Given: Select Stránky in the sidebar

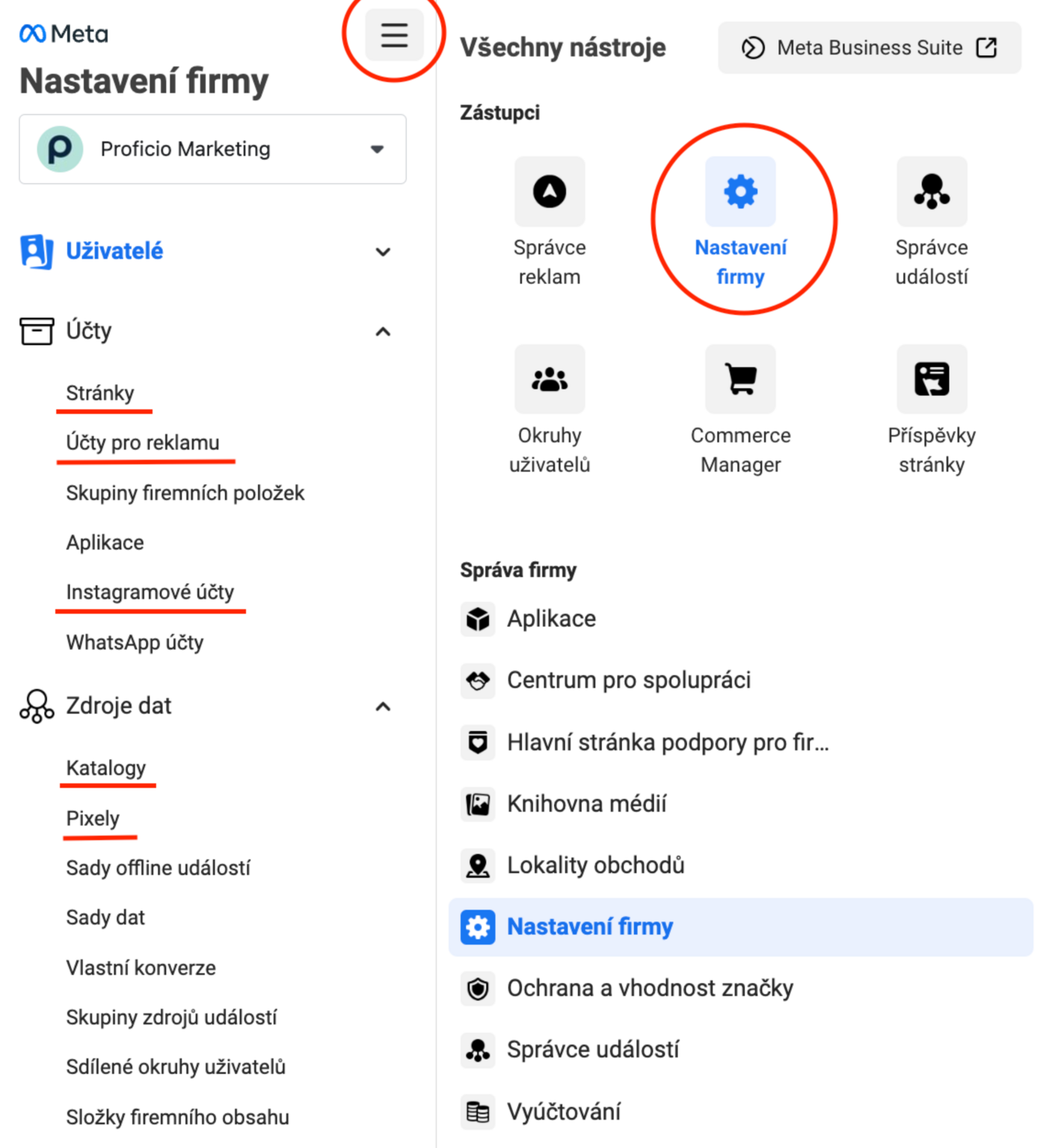Looking at the screenshot, I should click(x=100, y=393).
